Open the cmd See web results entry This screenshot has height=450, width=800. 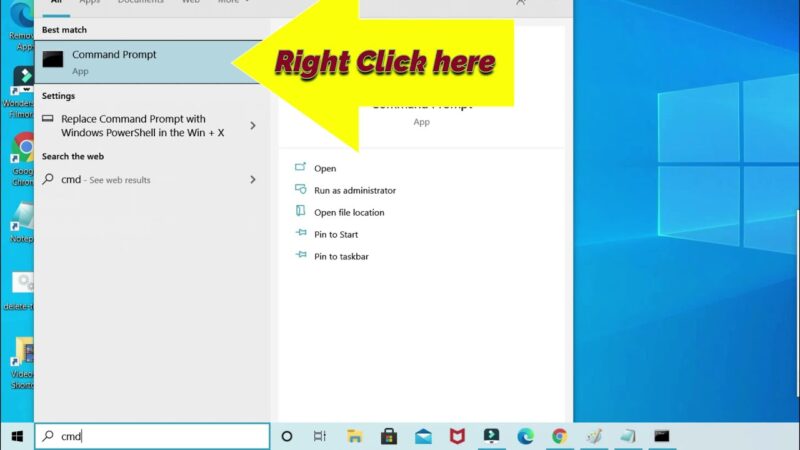click(x=106, y=180)
